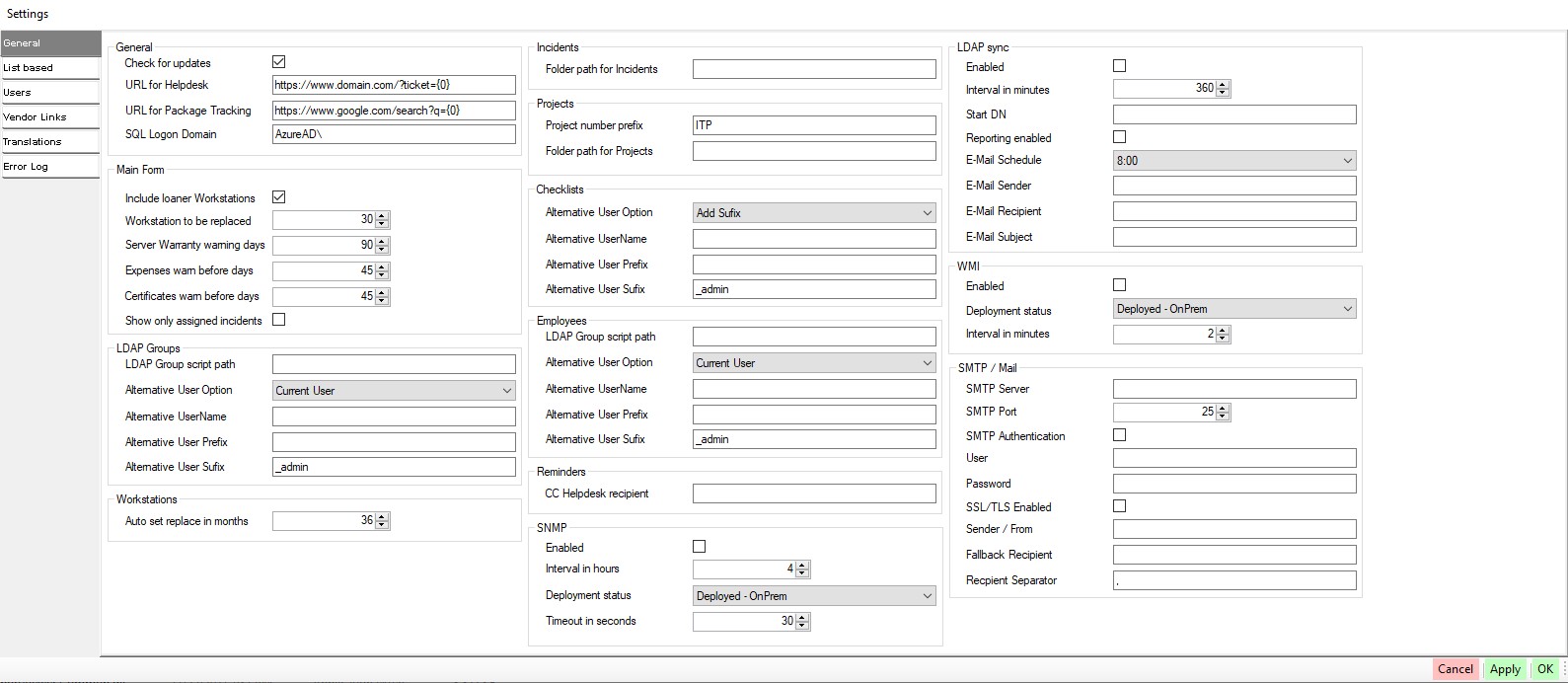1568x683 pixels.
Task: Enable Show only assigned incidents
Action: tap(279, 320)
